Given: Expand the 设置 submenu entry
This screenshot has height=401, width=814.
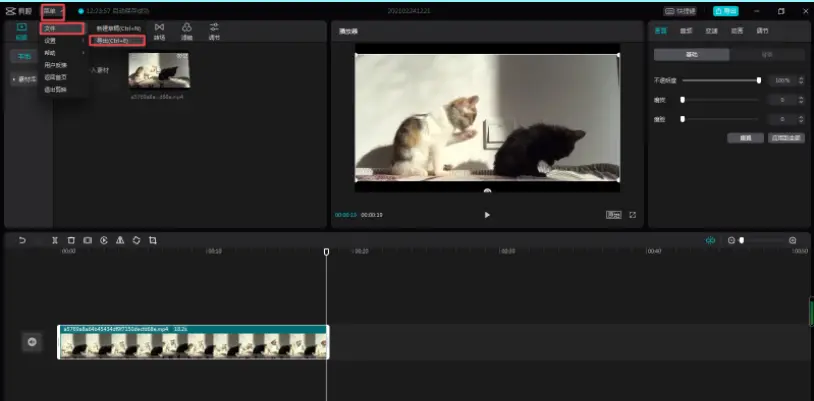Looking at the screenshot, I should (51, 40).
